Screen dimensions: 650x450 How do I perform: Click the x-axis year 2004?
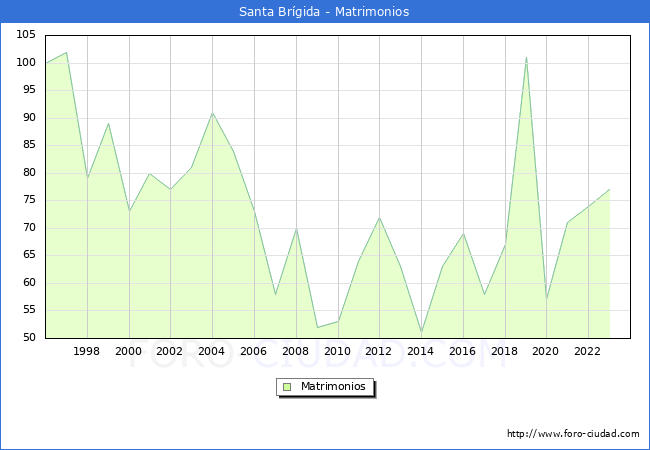211,351
